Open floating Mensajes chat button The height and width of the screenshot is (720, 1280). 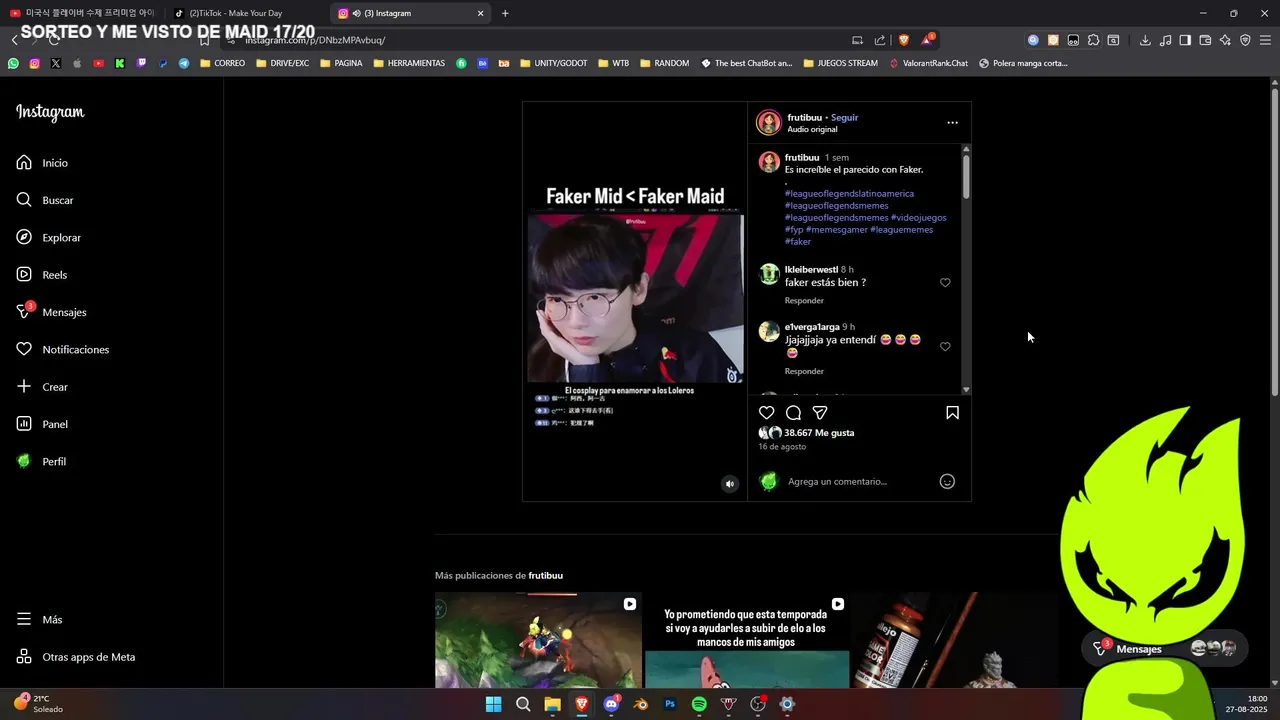[x=1165, y=648]
